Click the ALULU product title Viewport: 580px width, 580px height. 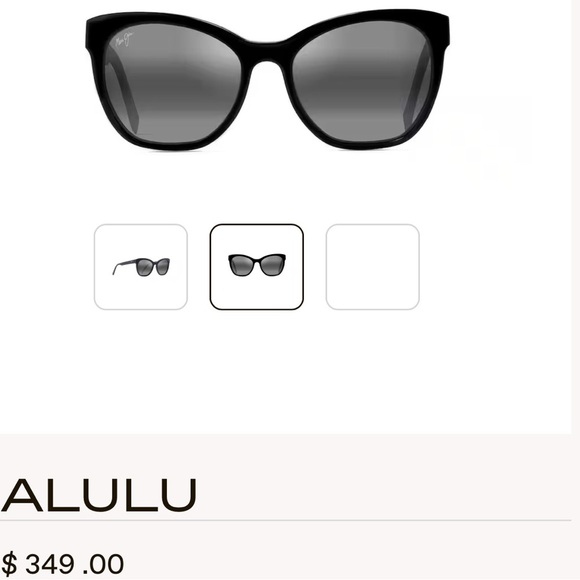tap(98, 495)
